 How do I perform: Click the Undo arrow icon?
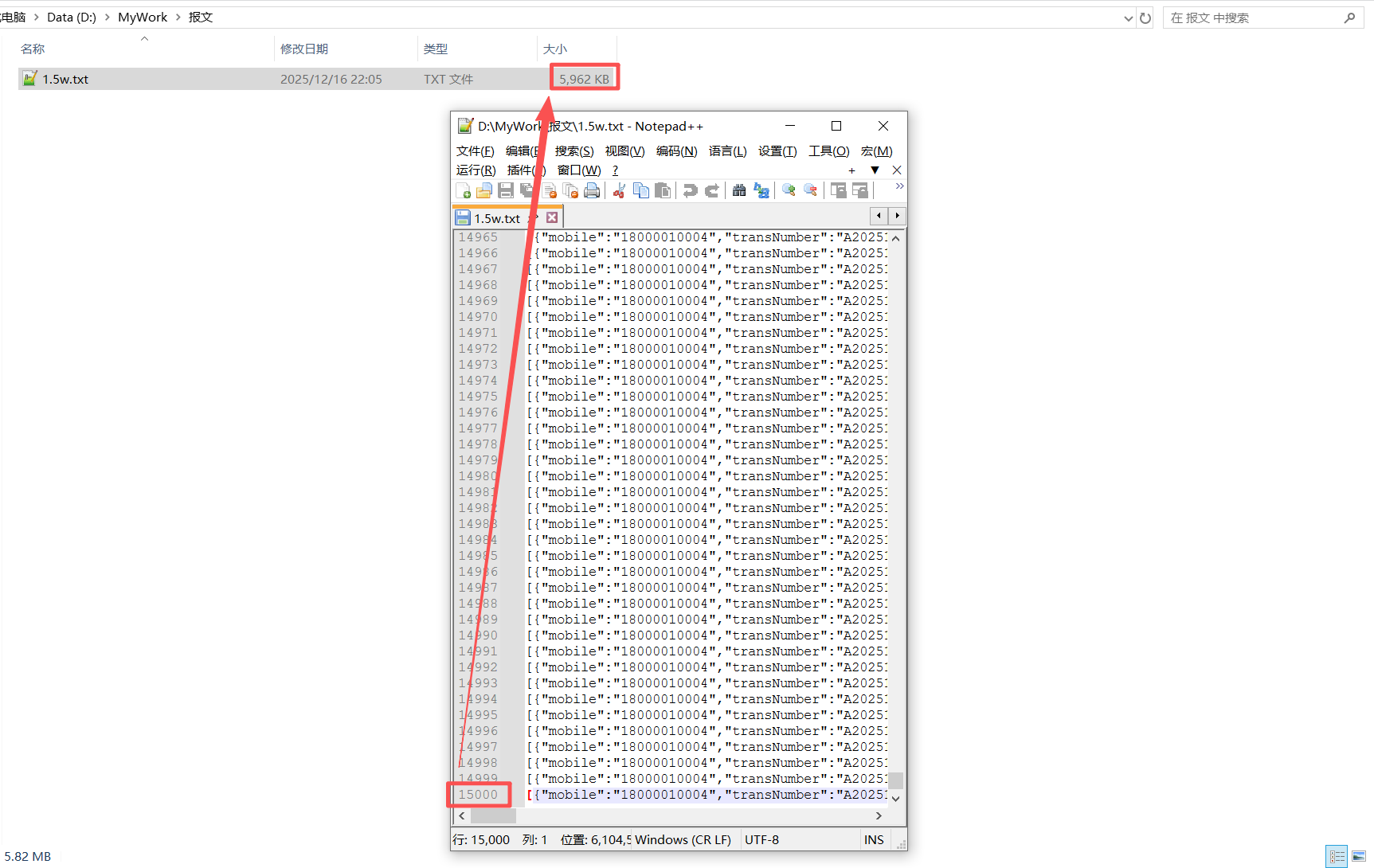coord(690,190)
